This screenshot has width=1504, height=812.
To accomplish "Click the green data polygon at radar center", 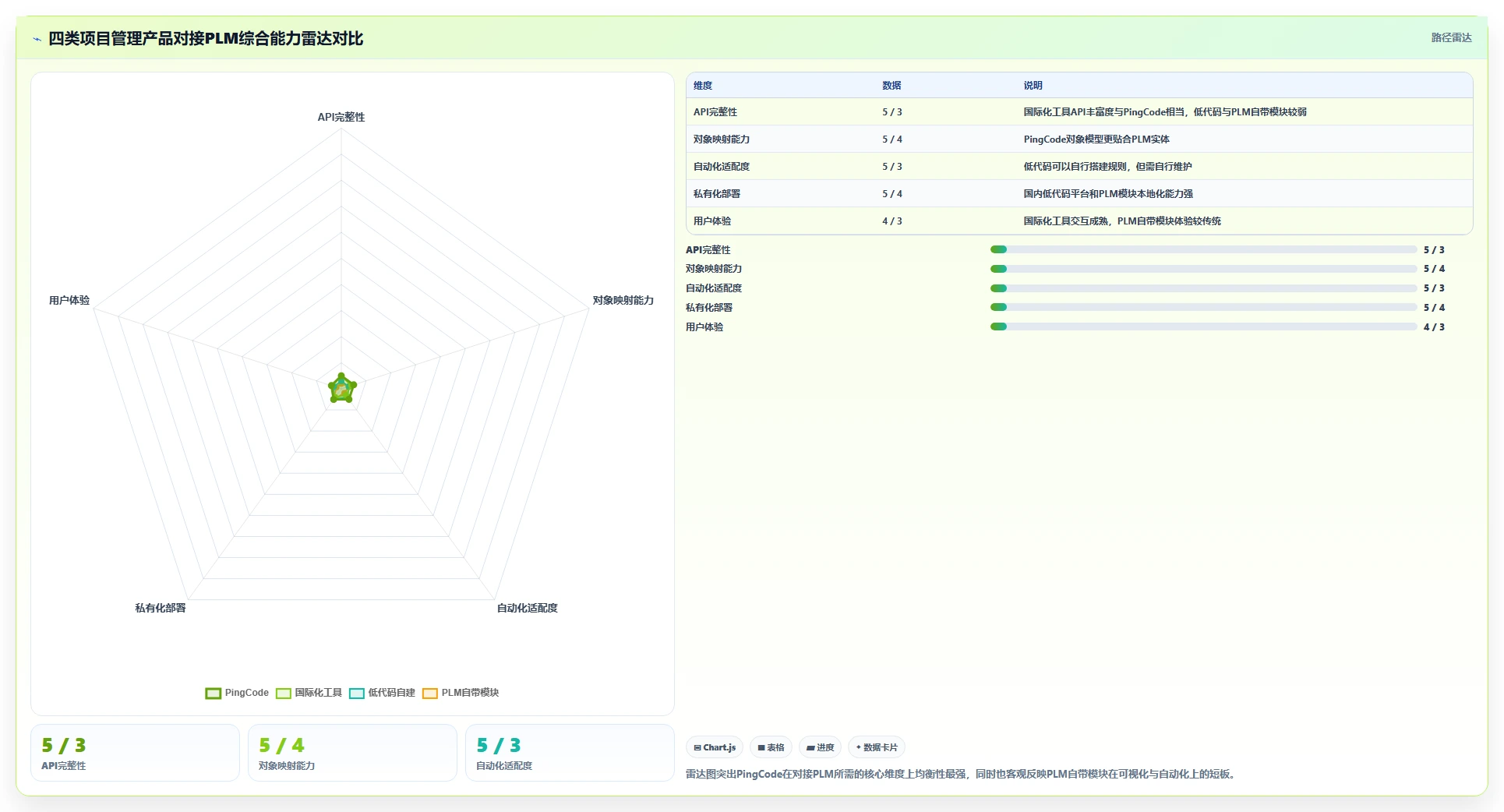I will (341, 389).
